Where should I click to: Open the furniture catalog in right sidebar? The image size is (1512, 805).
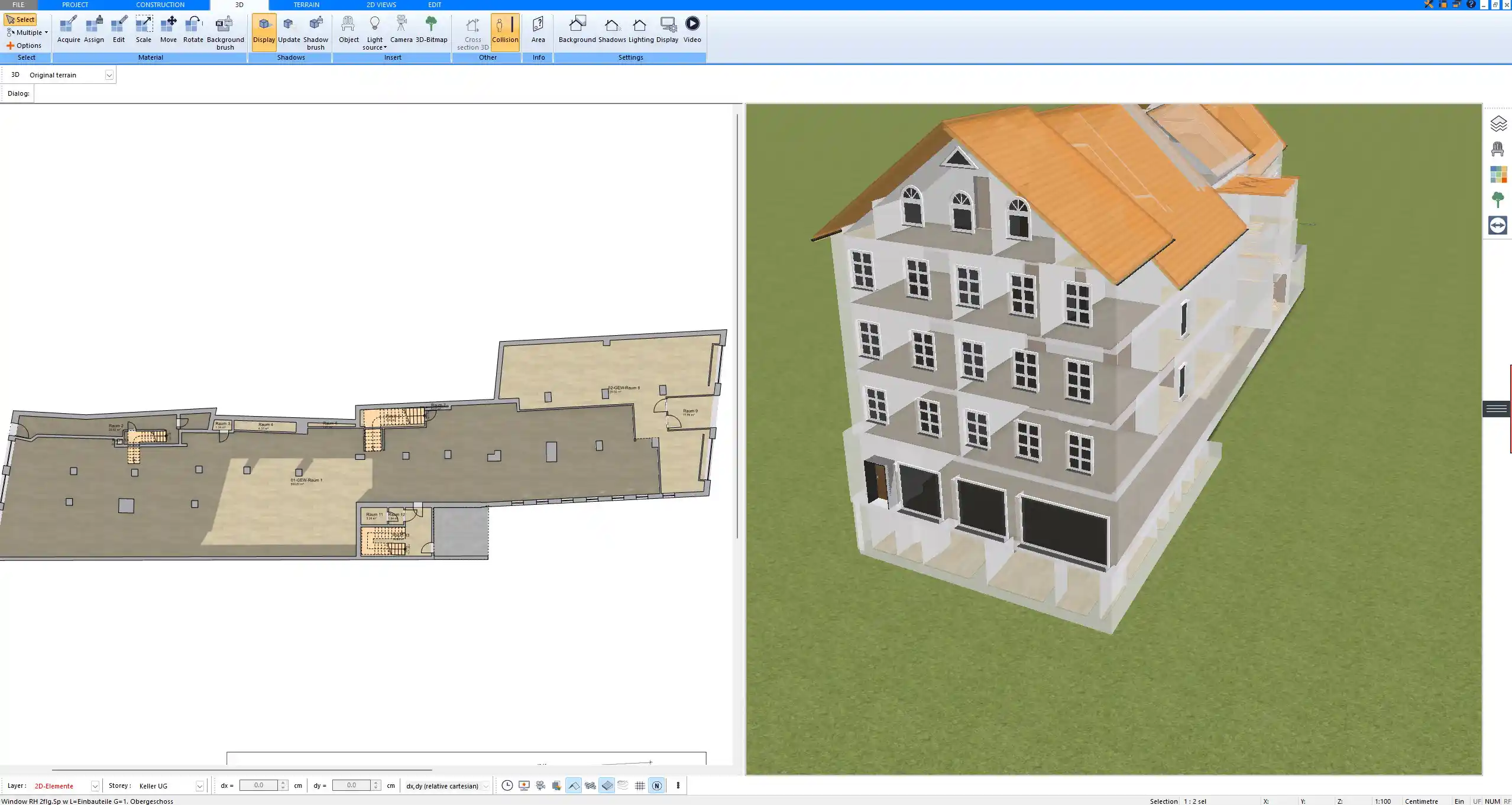coord(1498,148)
